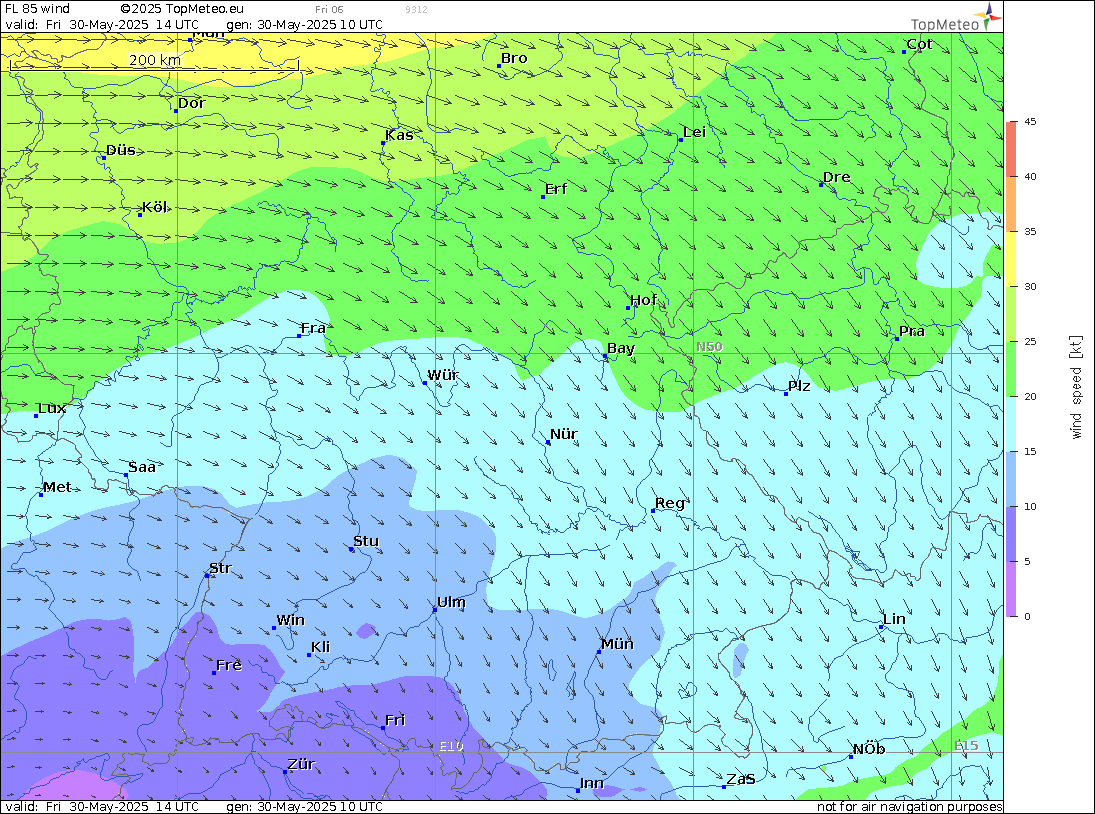This screenshot has height=814, width=1095.
Task: Click the Lin city label
Action: 894,619
